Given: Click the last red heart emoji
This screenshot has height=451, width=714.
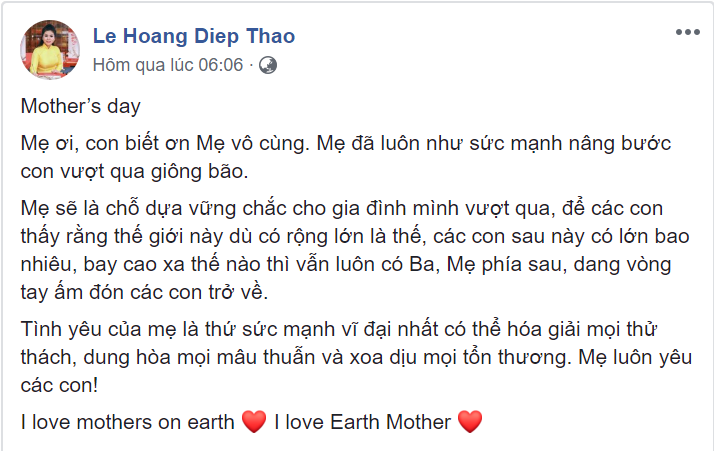Looking at the screenshot, I should [x=469, y=422].
